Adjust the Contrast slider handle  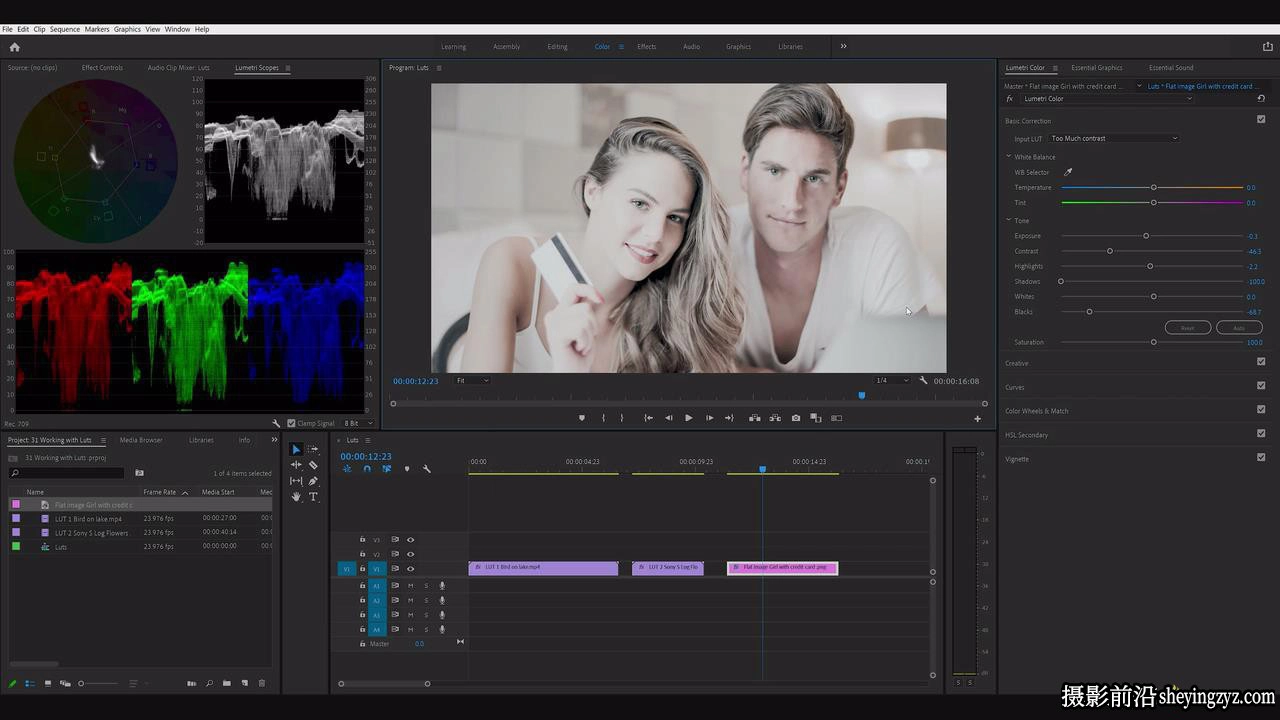(x=1110, y=251)
